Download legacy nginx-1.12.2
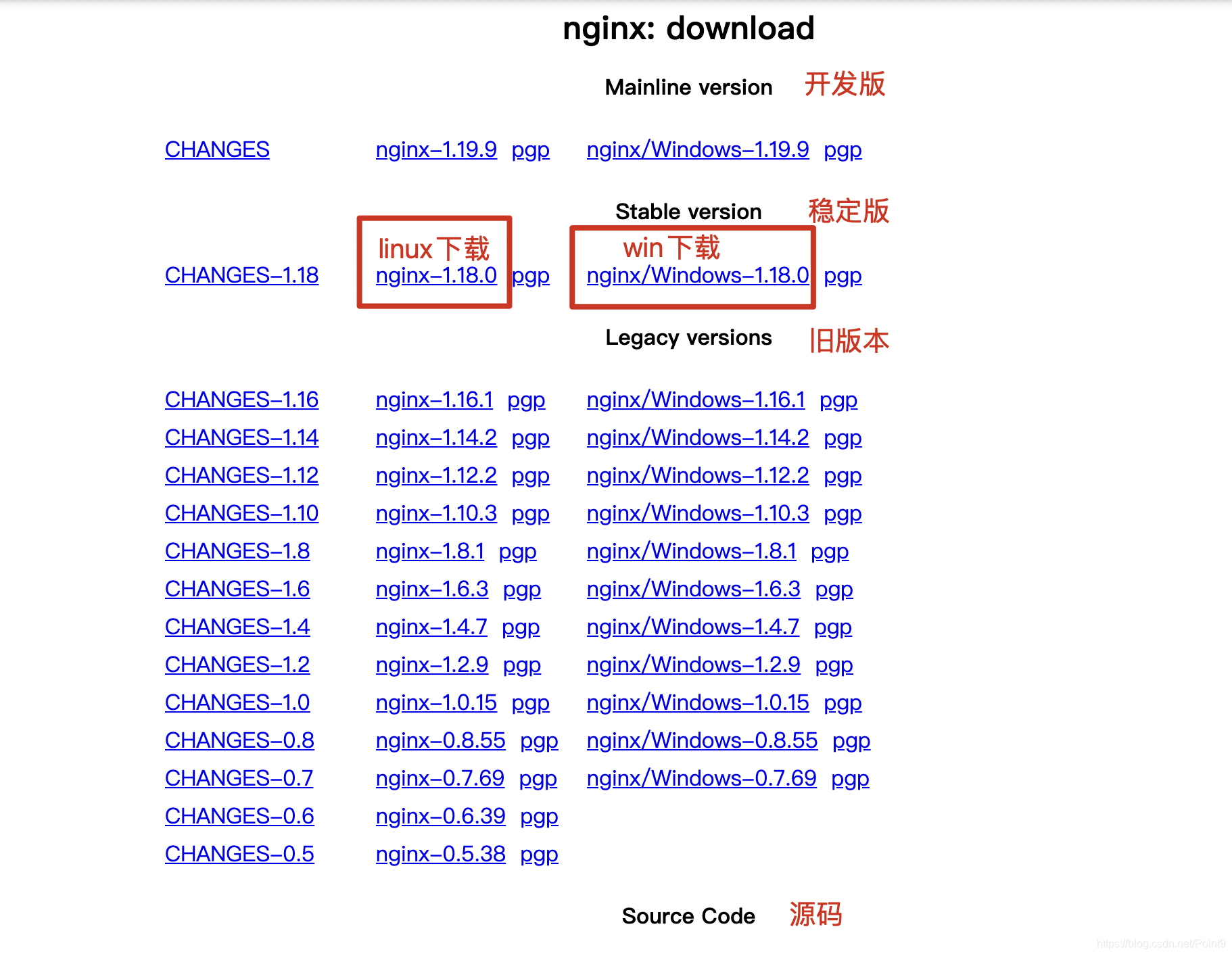This screenshot has width=1232, height=956. pyautogui.click(x=436, y=475)
